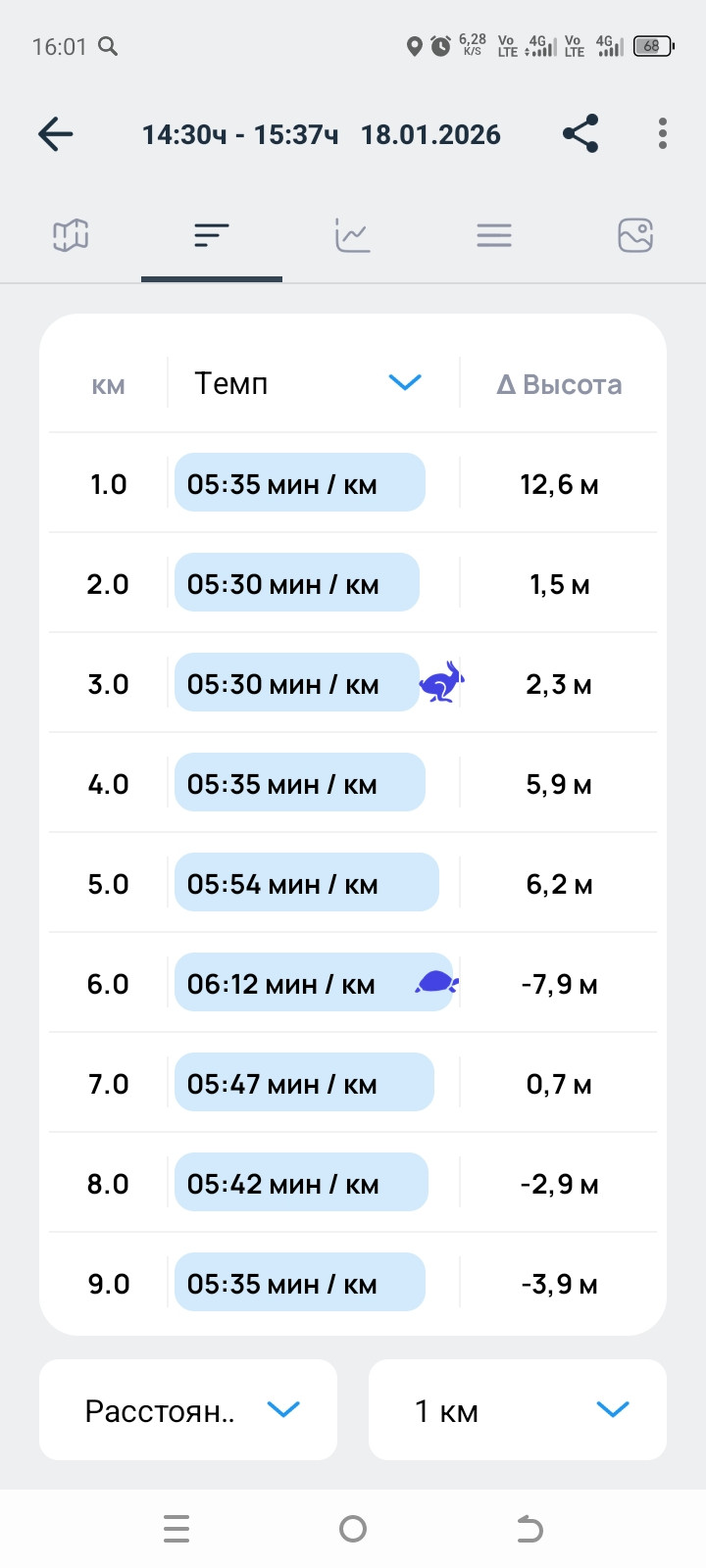
Task: Open the photo gallery tab icon
Action: click(x=635, y=235)
